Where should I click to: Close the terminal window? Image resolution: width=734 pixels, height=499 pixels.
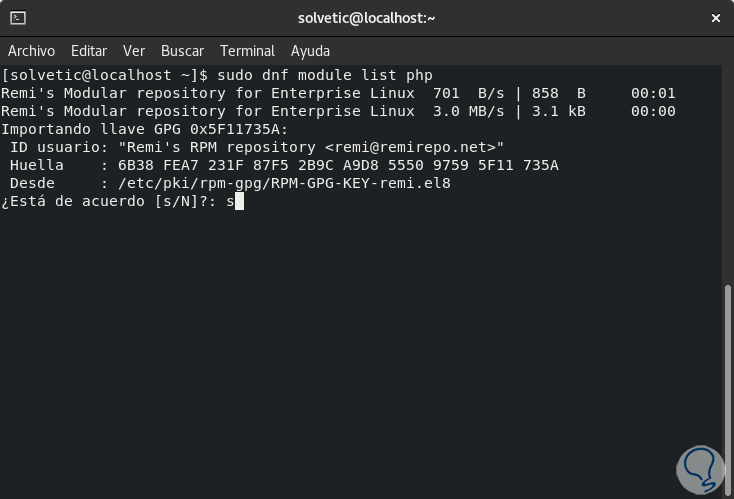point(714,18)
